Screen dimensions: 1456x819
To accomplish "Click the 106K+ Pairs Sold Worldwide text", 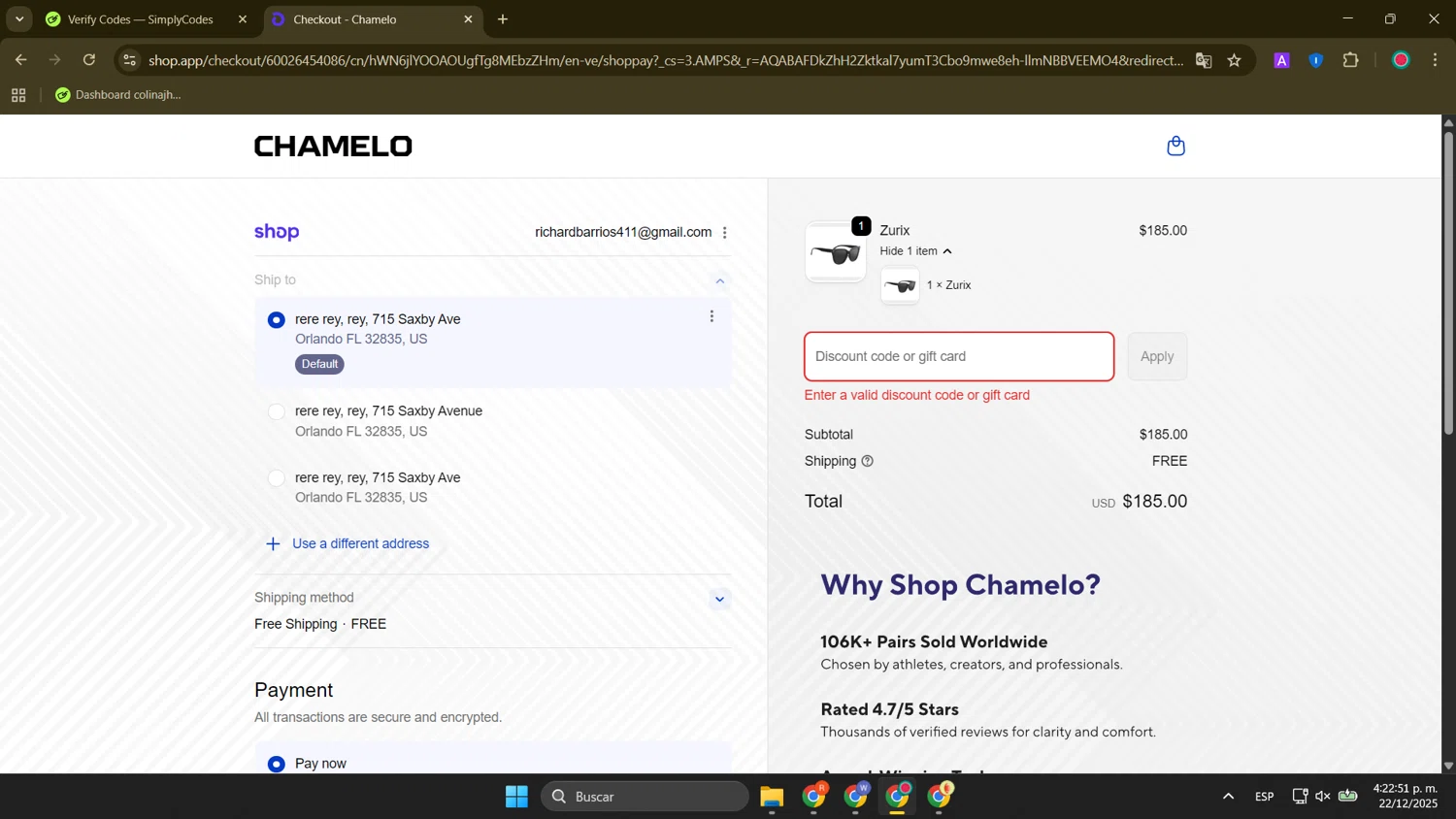I will click(x=934, y=642).
